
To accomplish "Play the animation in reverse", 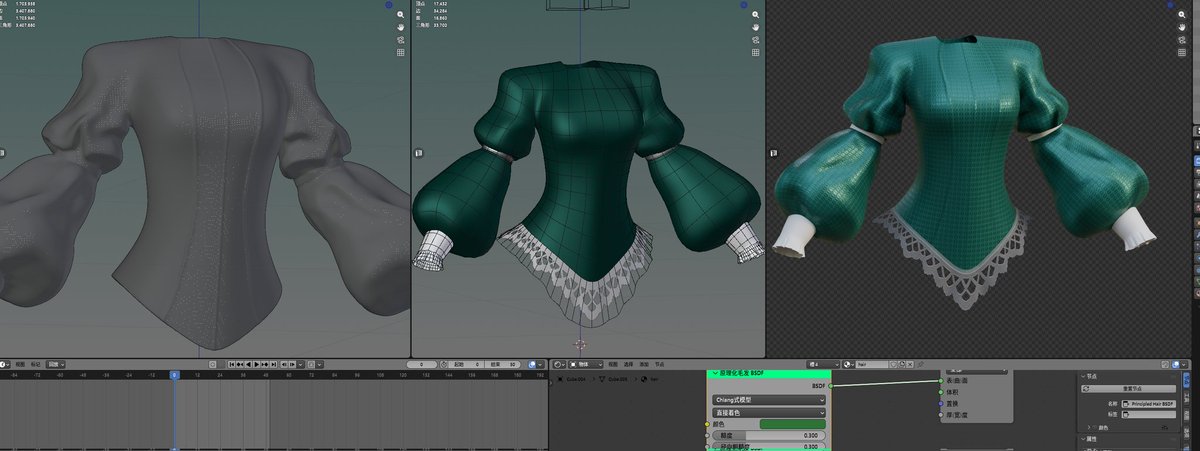I will [x=248, y=364].
